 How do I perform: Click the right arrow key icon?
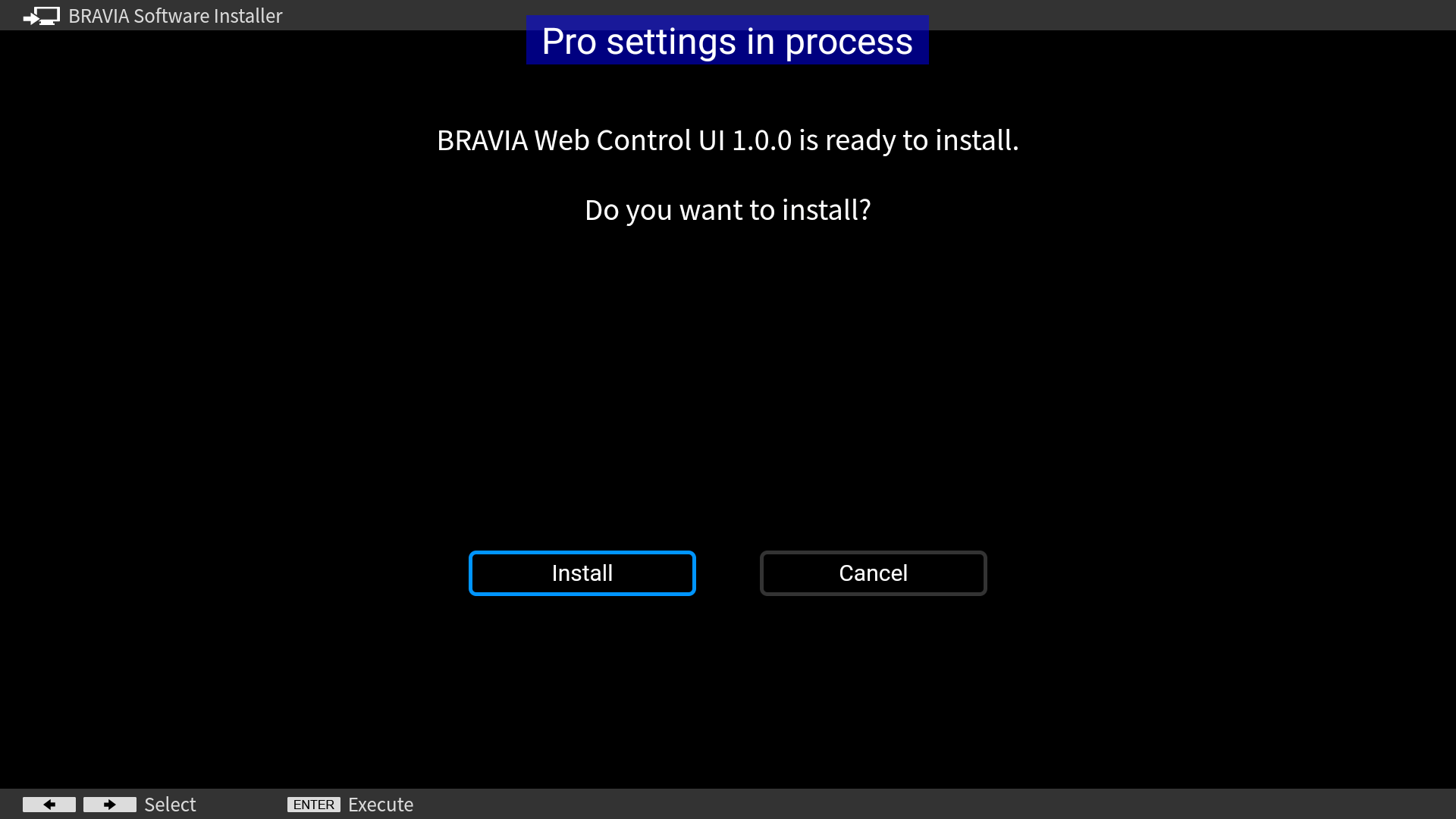[110, 805]
